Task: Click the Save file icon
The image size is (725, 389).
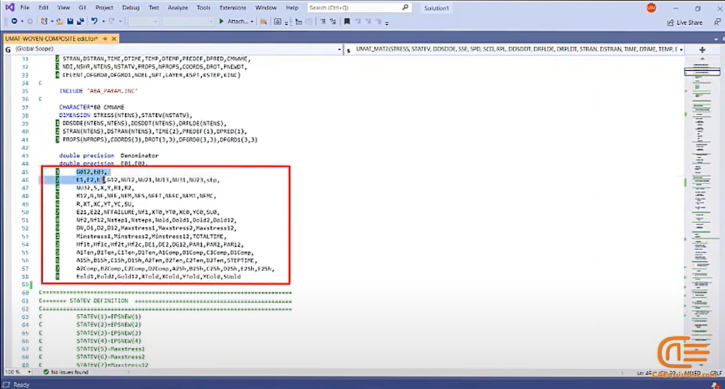Action: point(70,21)
